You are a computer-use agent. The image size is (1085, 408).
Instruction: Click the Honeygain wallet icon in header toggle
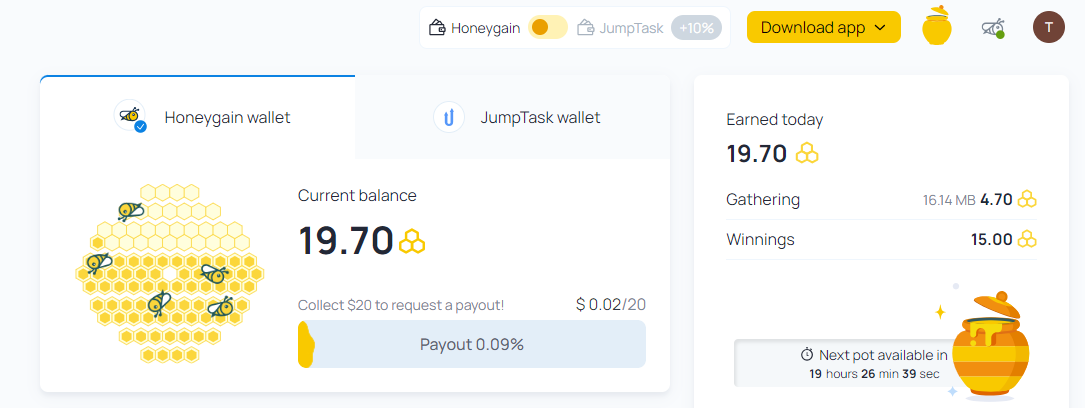click(437, 28)
